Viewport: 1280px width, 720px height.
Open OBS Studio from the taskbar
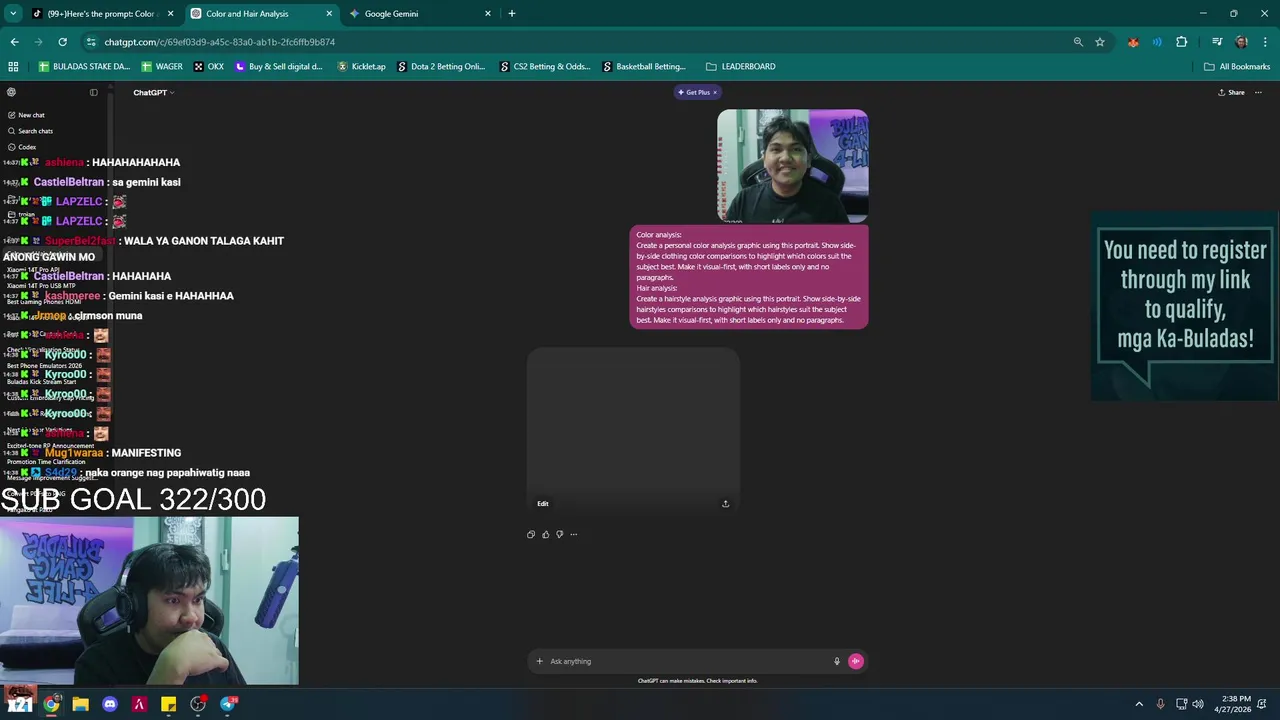(198, 704)
